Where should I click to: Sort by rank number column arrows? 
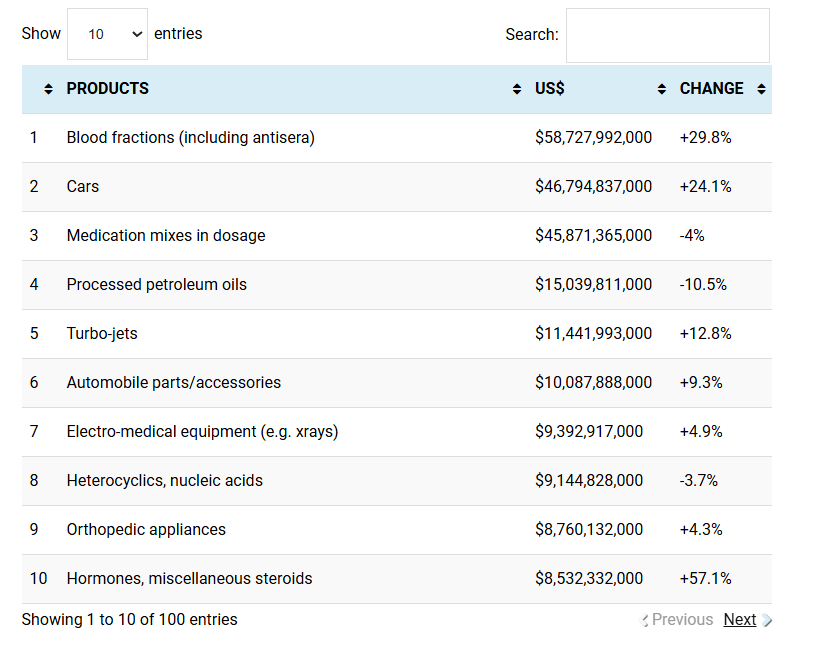point(48,89)
